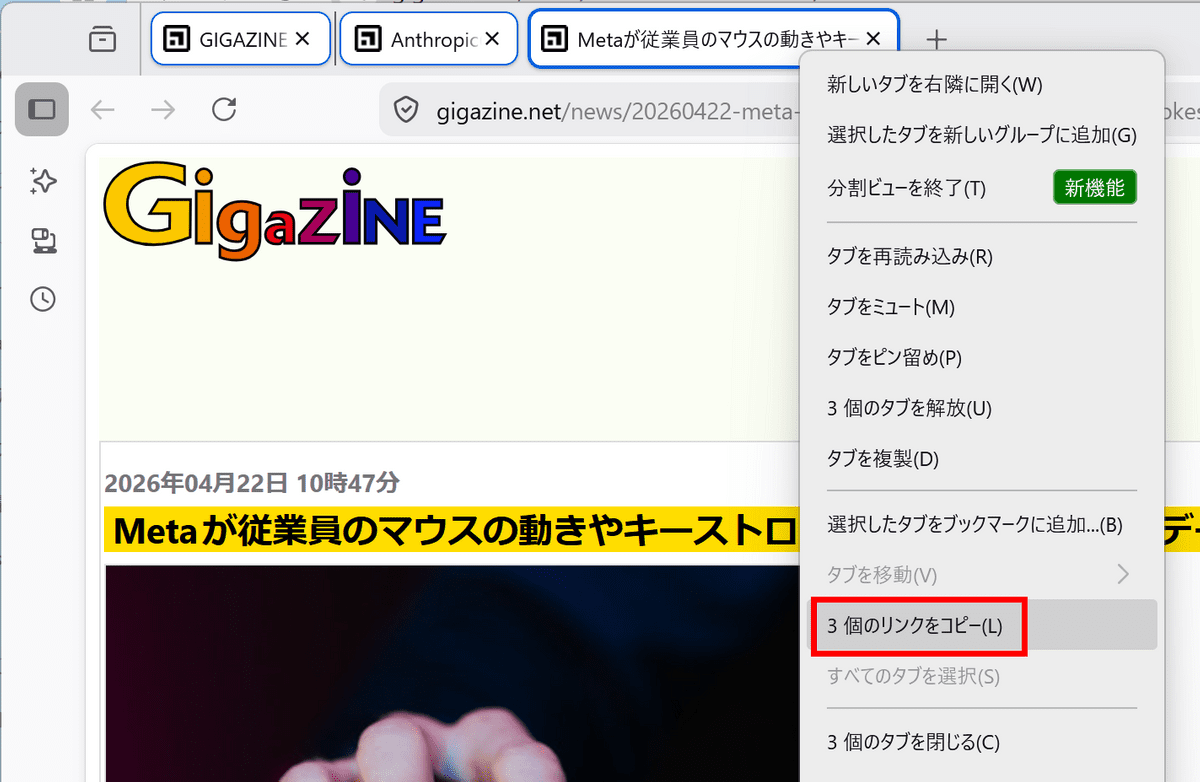Click the shield icon in address bar
Image resolution: width=1200 pixels, height=782 pixels.
point(406,110)
